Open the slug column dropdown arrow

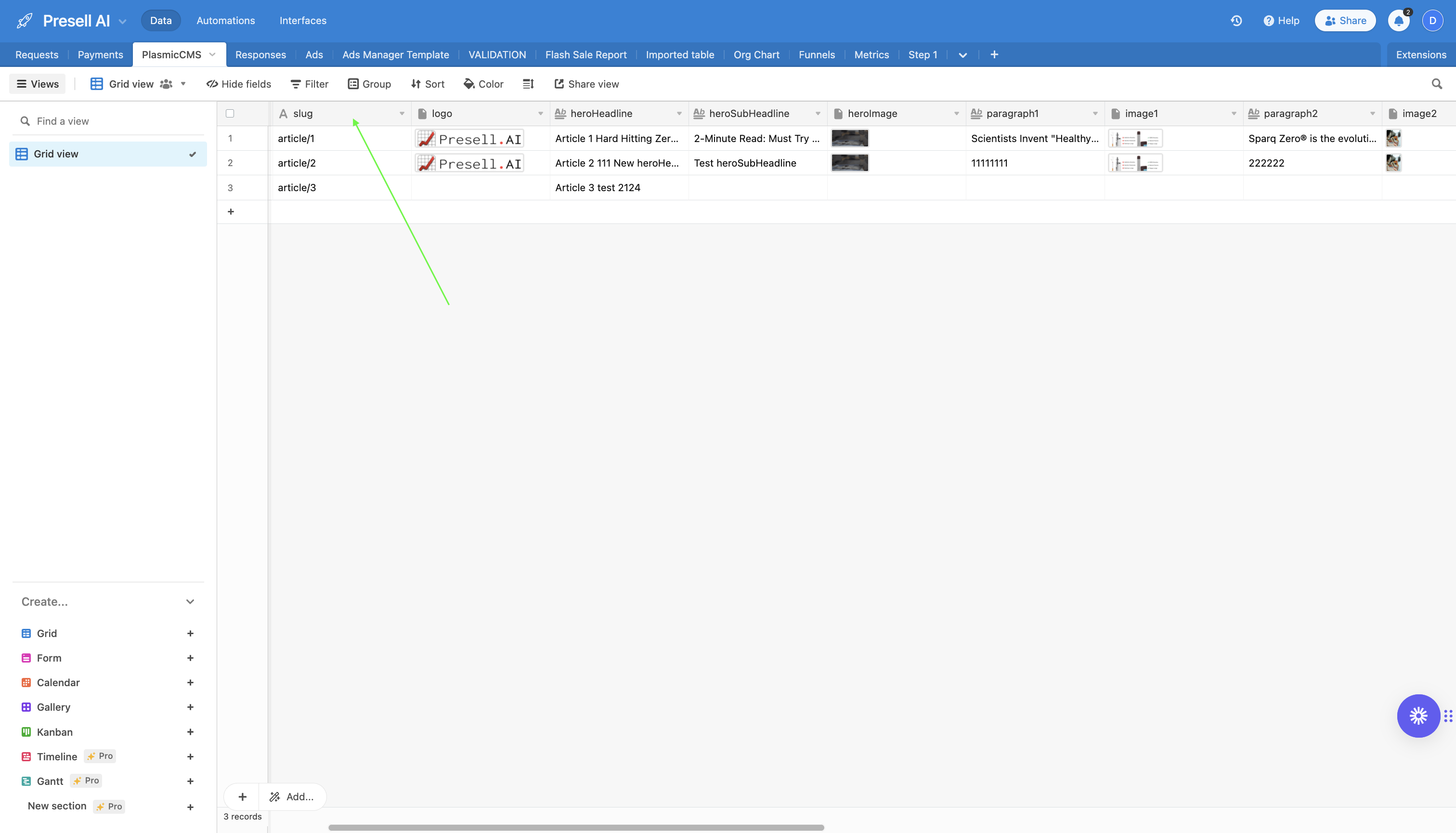tap(402, 113)
